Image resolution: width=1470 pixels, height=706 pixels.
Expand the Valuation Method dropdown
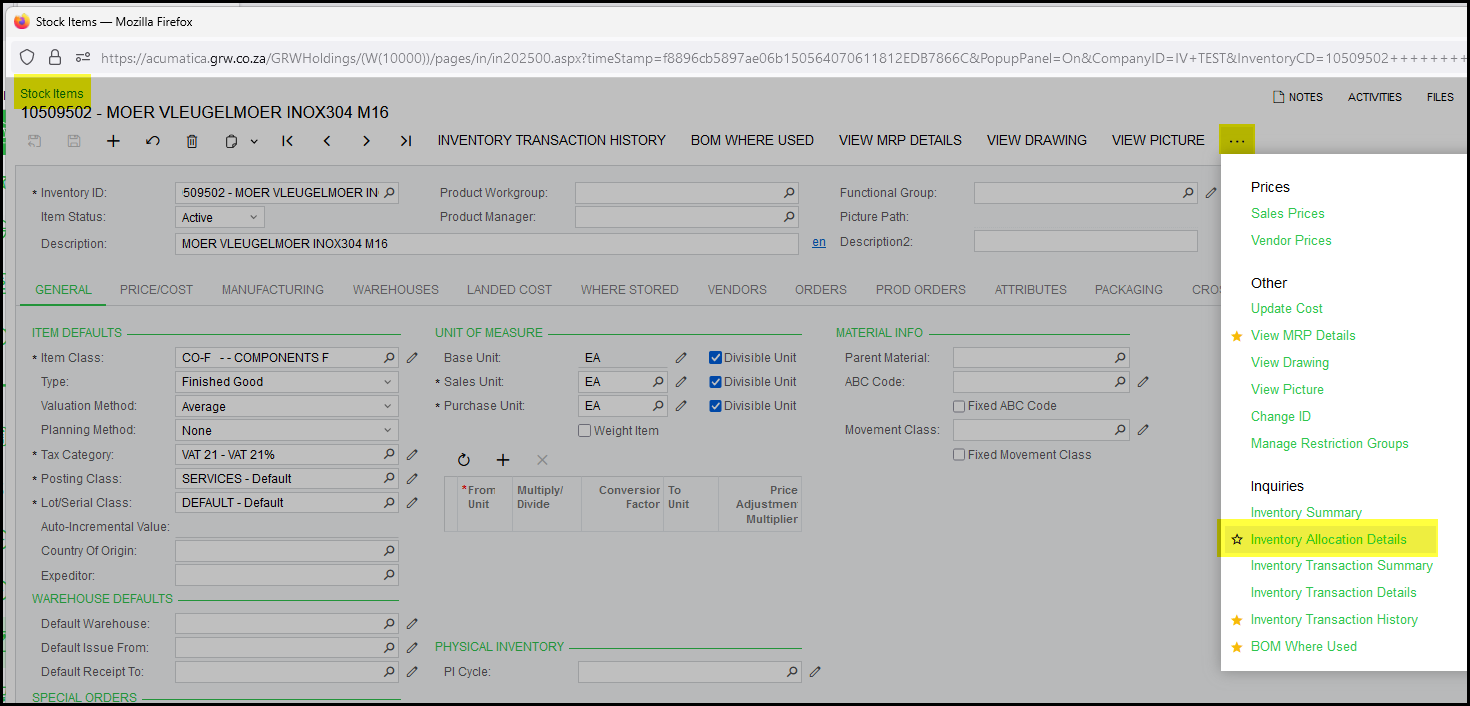tap(286, 407)
